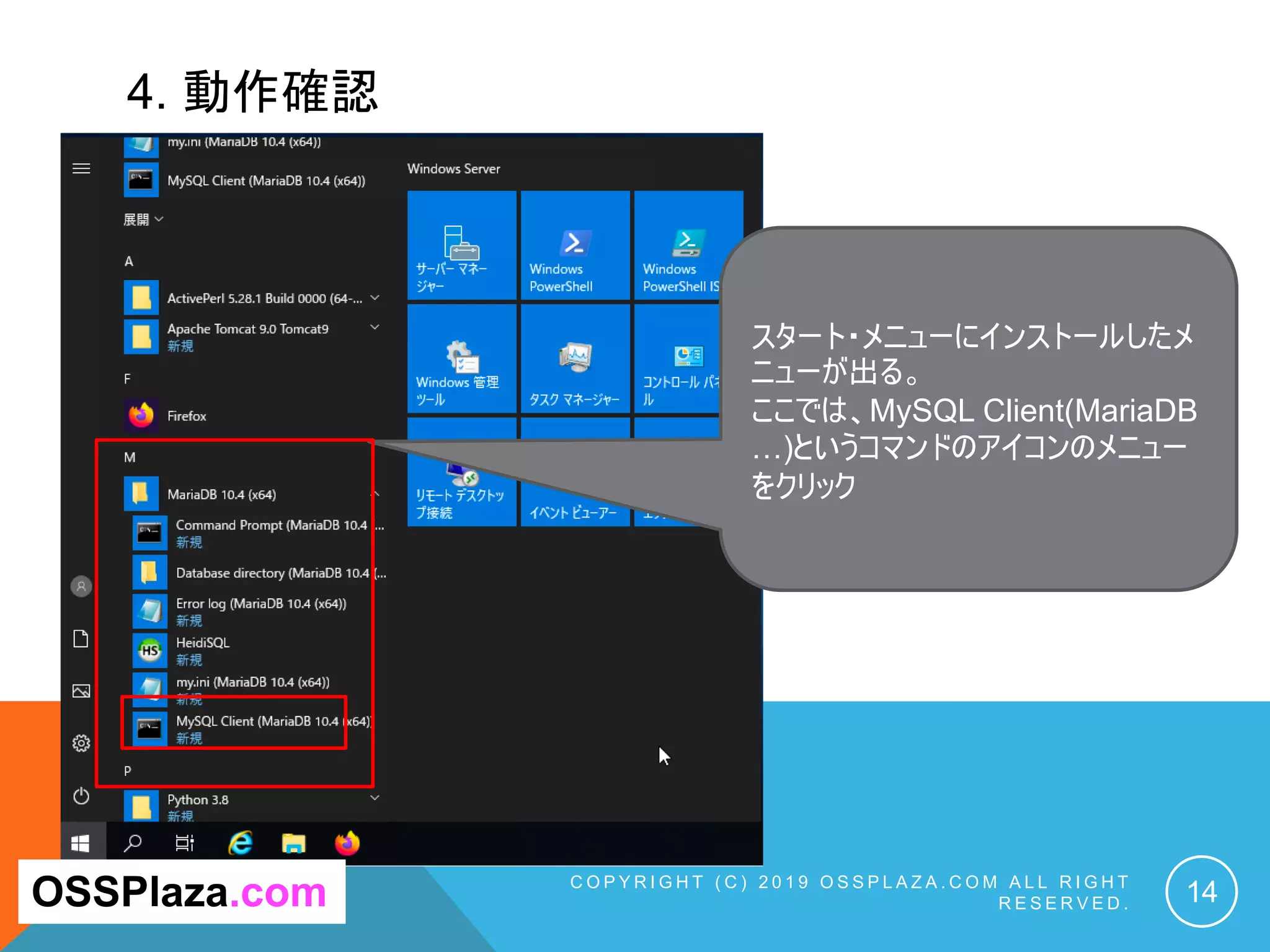Click the power icon in the Start sidebar
The height and width of the screenshot is (952, 1270).
(81, 796)
